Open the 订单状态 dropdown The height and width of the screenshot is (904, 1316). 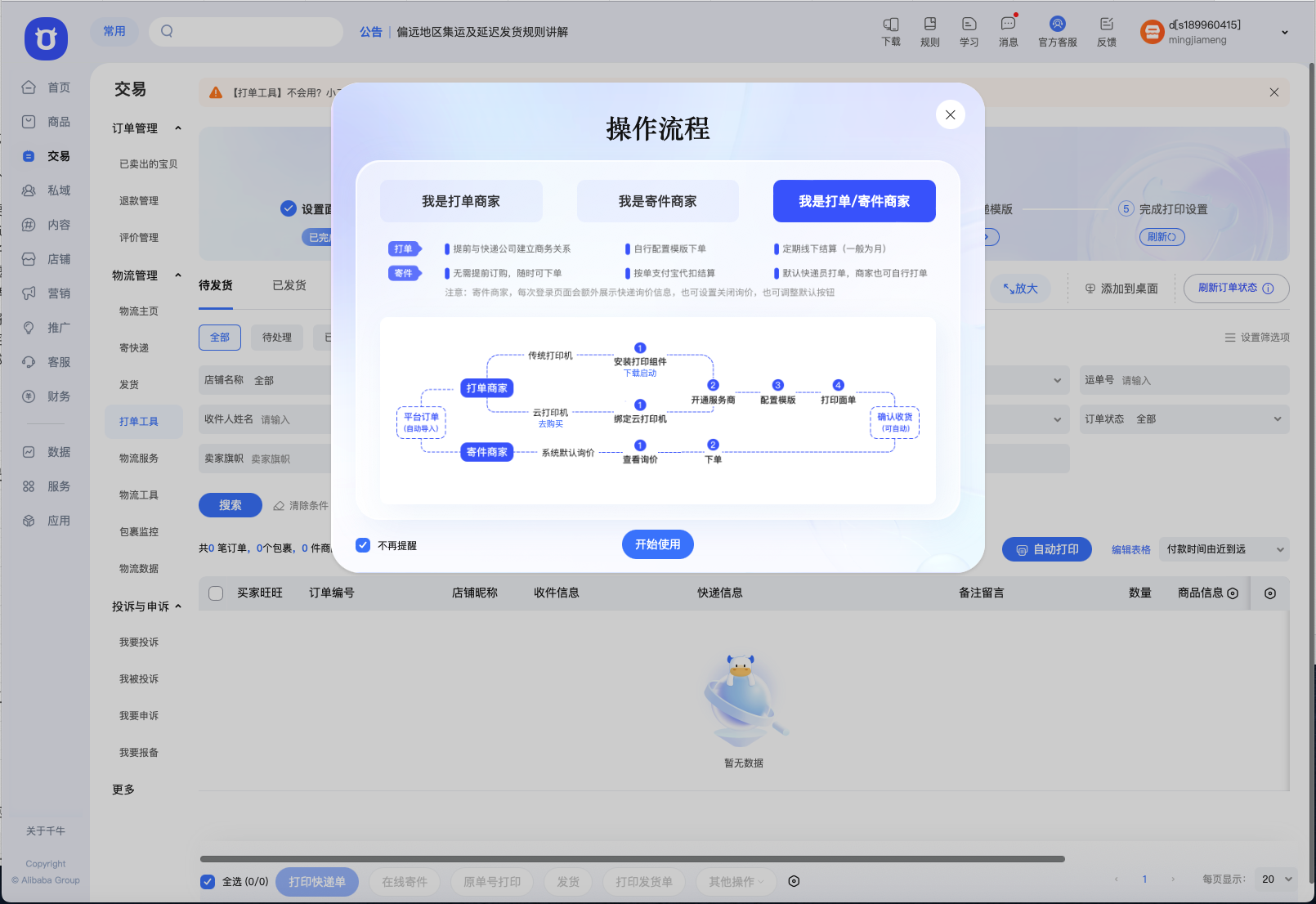pos(1184,419)
